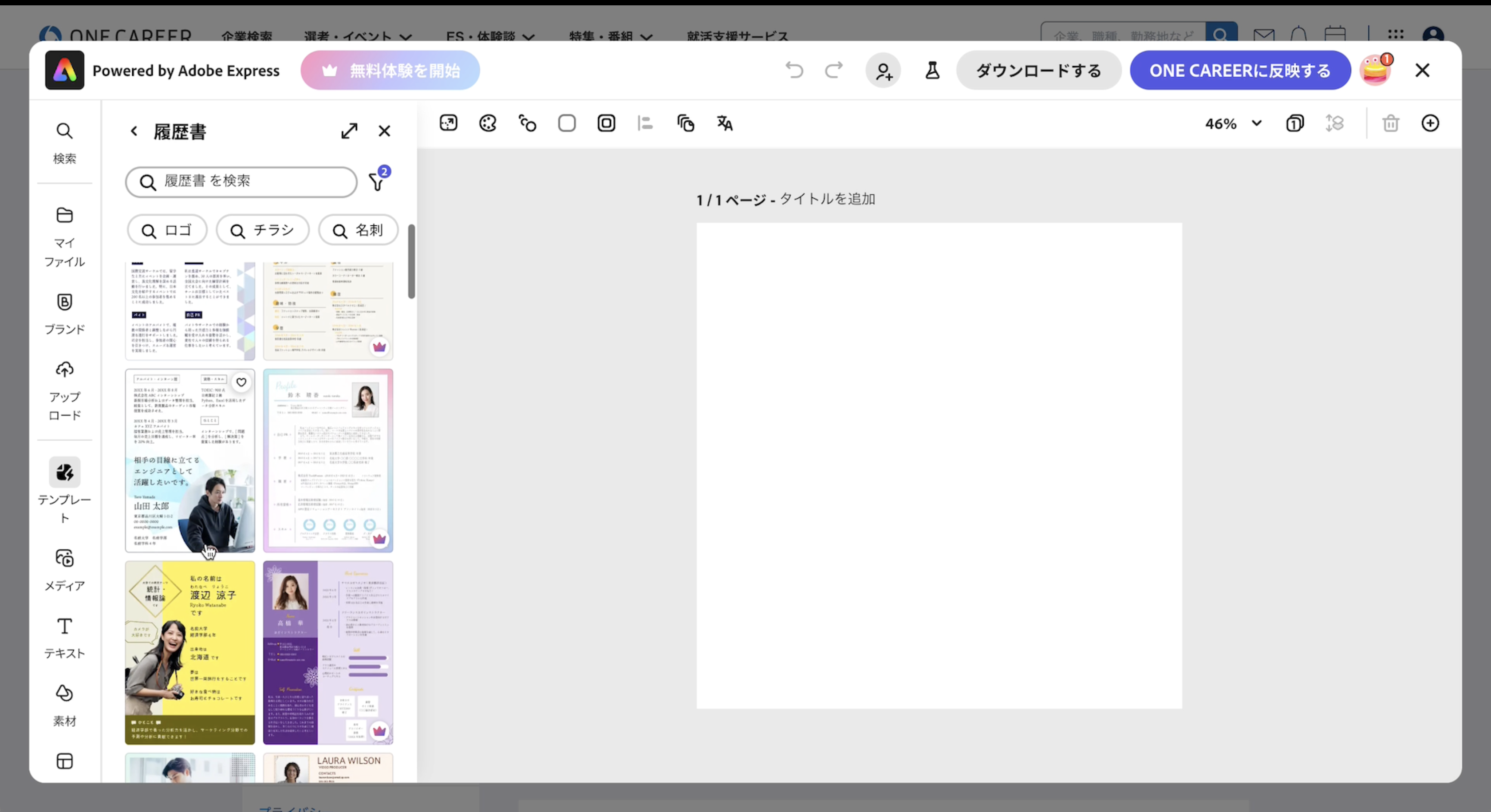Click ONE CAREERに反映する button

(x=1240, y=70)
